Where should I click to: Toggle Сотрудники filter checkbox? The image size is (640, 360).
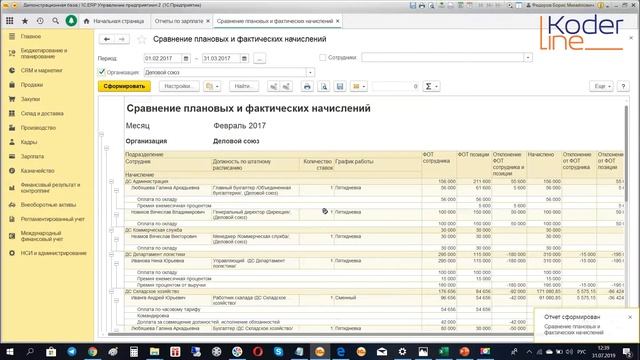click(x=322, y=58)
